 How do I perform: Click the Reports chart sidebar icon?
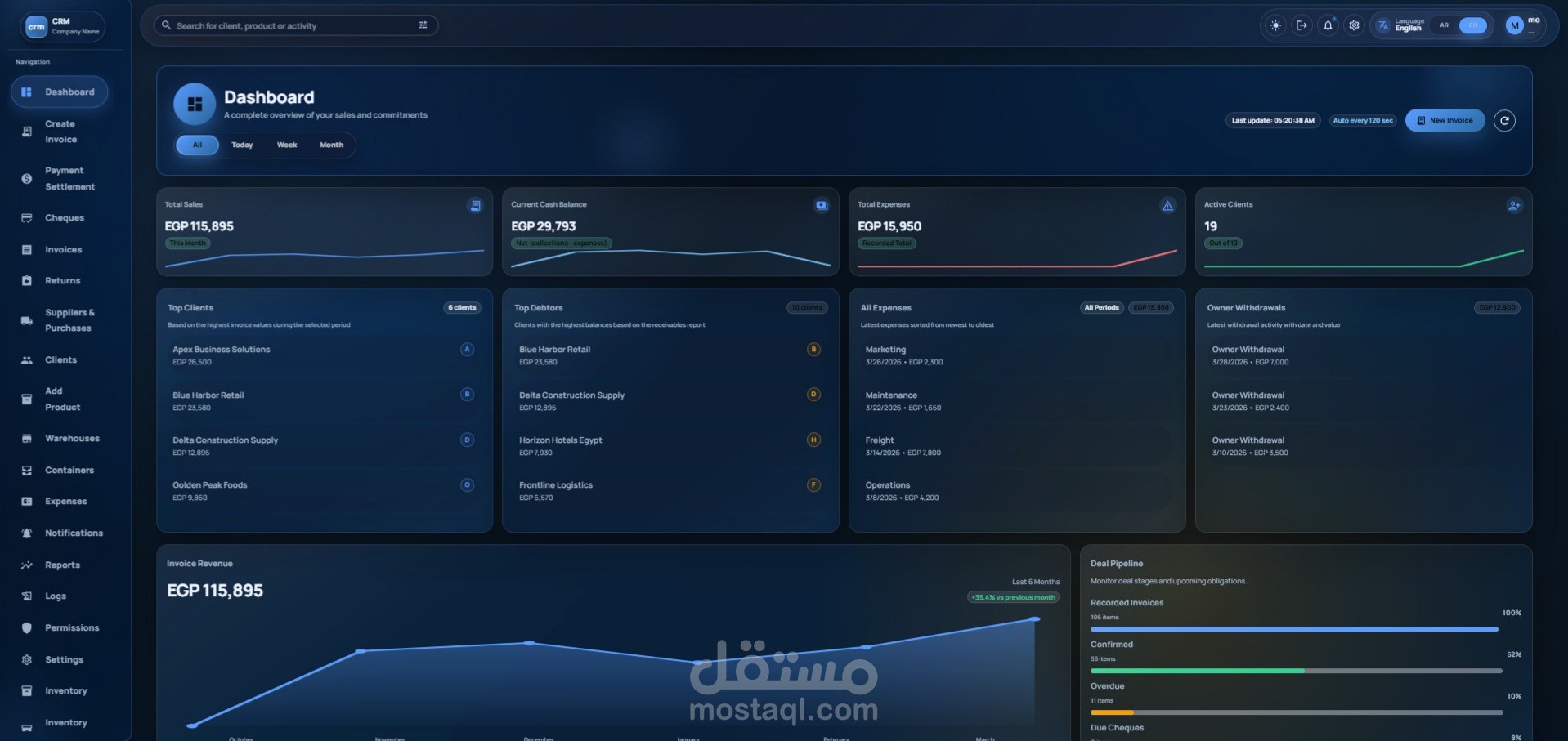[27, 565]
